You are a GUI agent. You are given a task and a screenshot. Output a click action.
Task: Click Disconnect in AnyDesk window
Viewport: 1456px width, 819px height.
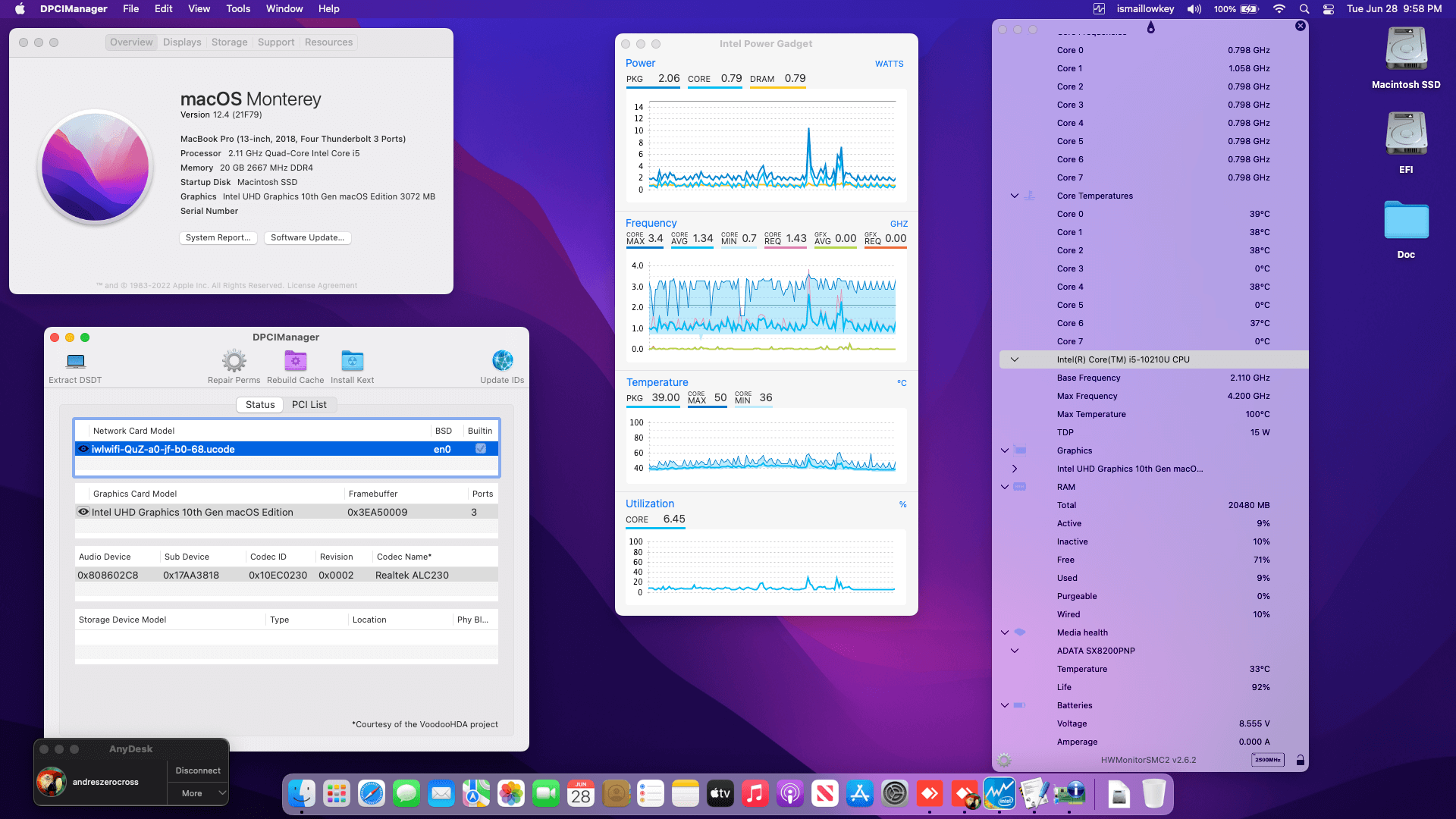(198, 771)
